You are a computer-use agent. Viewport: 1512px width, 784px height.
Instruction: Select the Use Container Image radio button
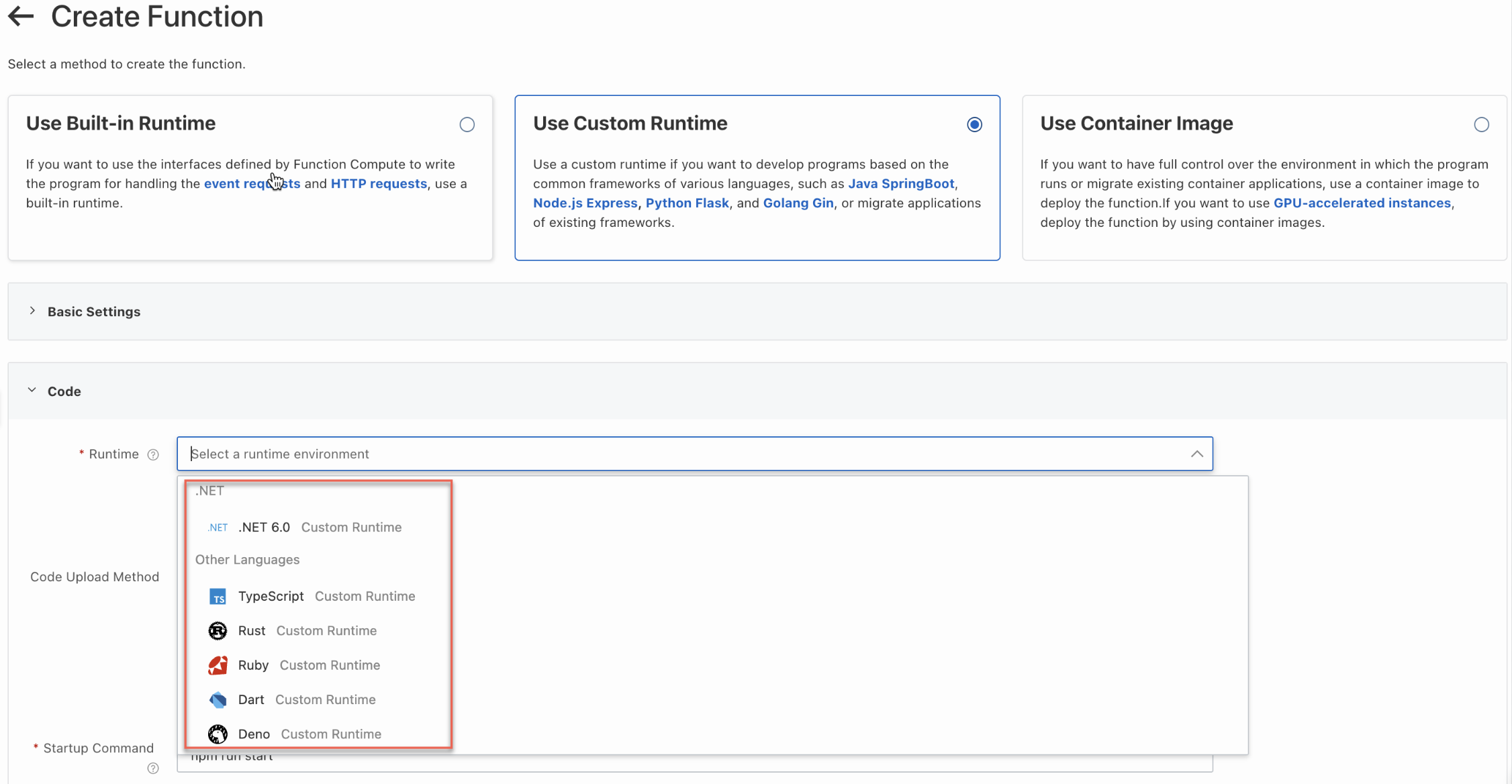tap(1481, 125)
